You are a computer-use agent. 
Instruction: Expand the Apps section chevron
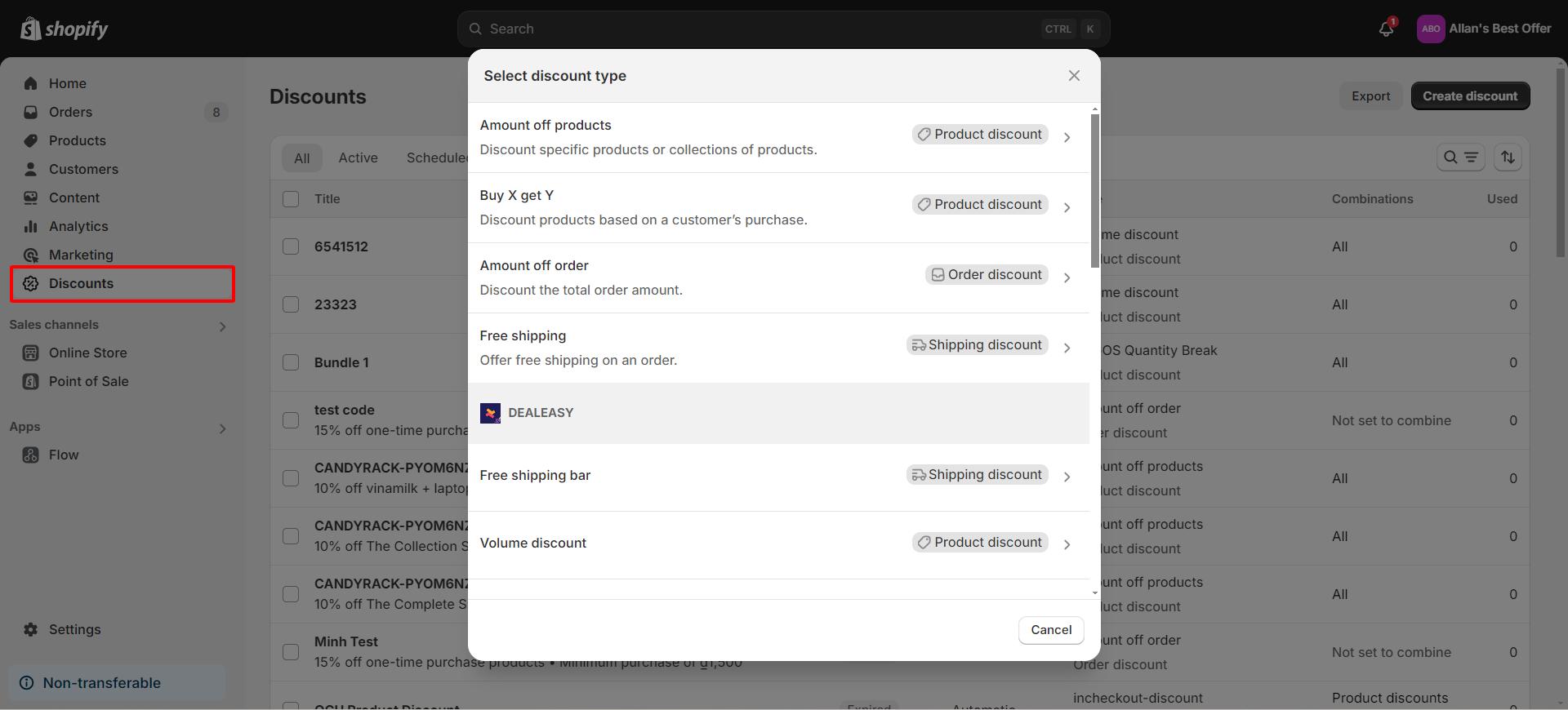tap(222, 428)
